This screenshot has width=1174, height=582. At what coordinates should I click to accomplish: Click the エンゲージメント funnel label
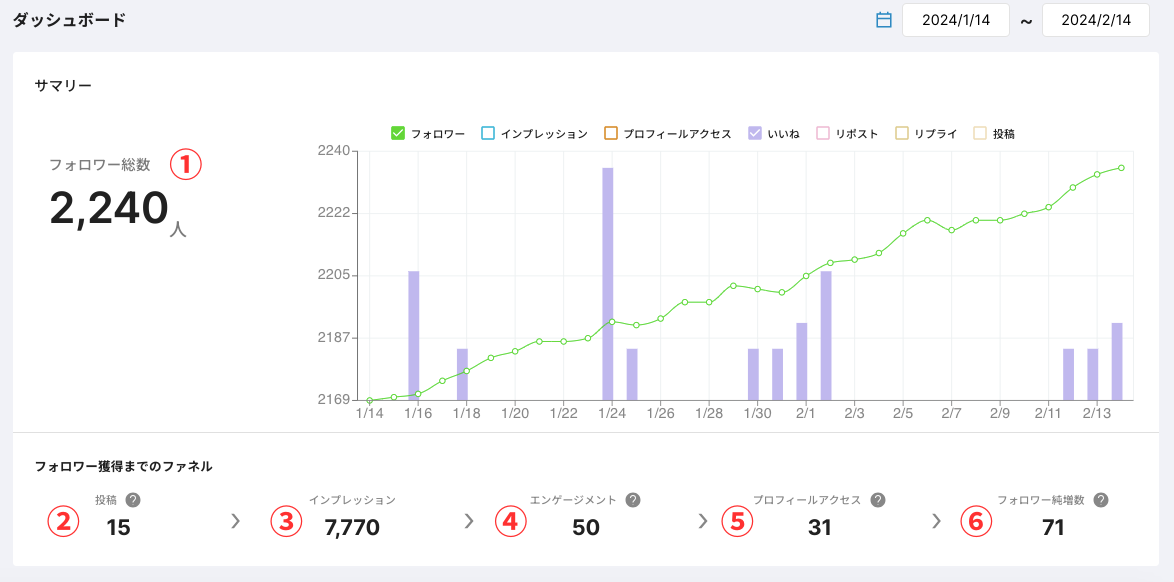click(573, 500)
